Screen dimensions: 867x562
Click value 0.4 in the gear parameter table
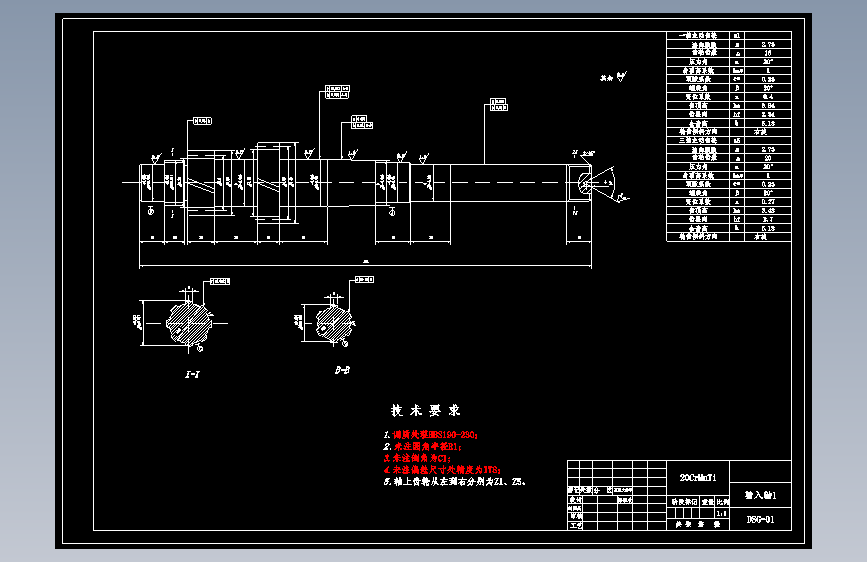[x=767, y=97]
